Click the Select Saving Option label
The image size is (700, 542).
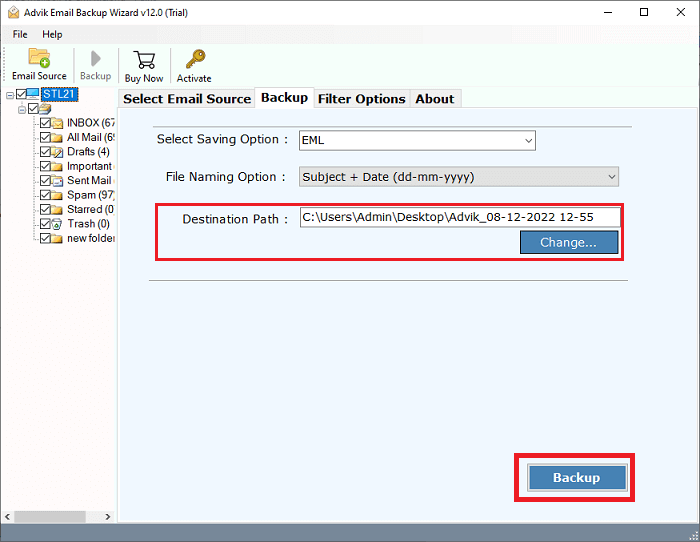point(222,139)
